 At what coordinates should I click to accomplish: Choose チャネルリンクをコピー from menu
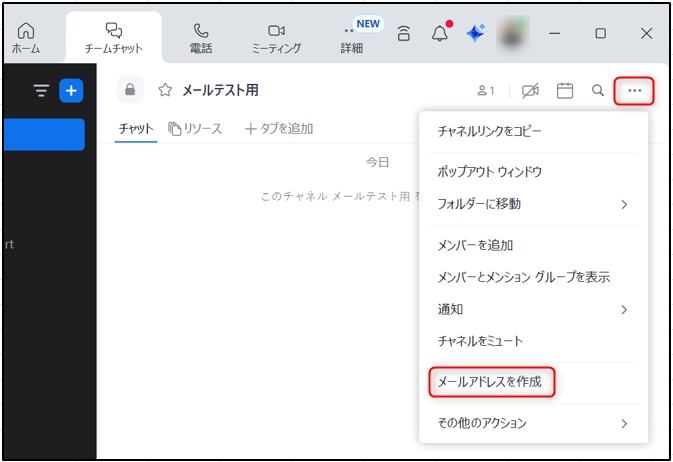tap(534, 131)
